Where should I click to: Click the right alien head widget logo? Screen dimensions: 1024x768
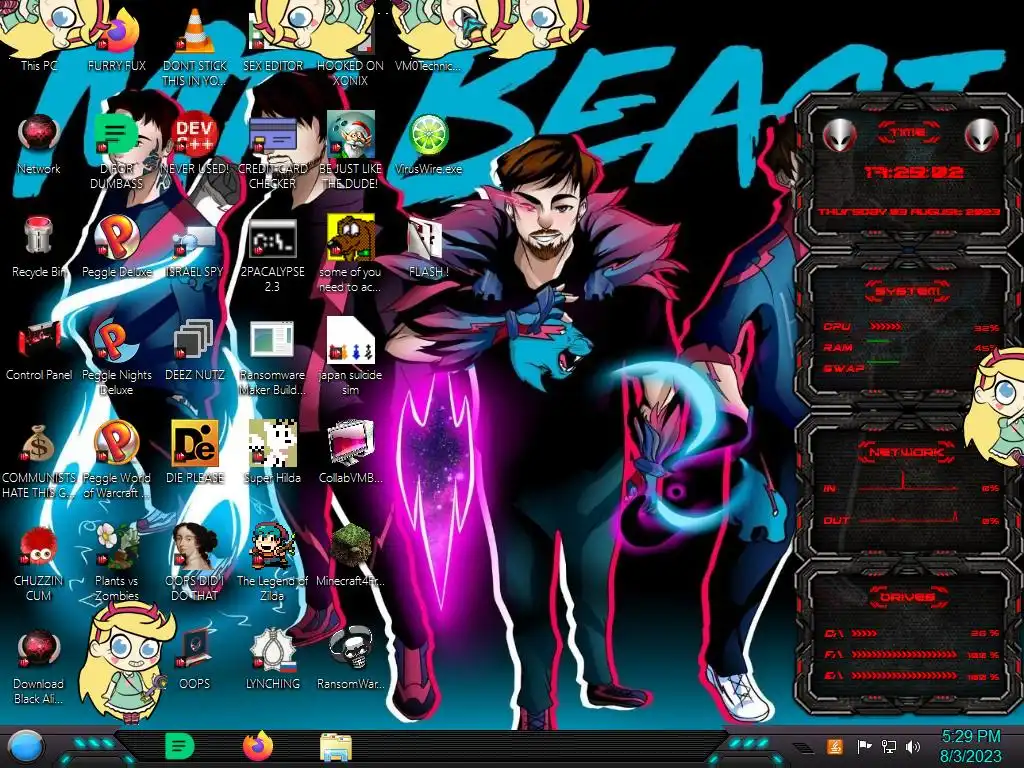982,136
